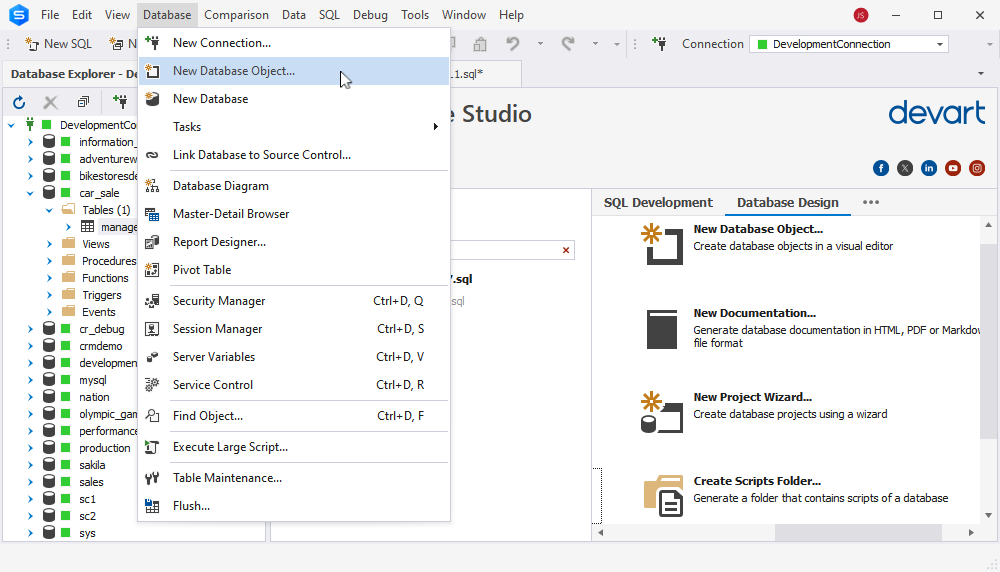This screenshot has height=572, width=1000.
Task: Select Server Variables menu entry
Action: (x=294, y=357)
